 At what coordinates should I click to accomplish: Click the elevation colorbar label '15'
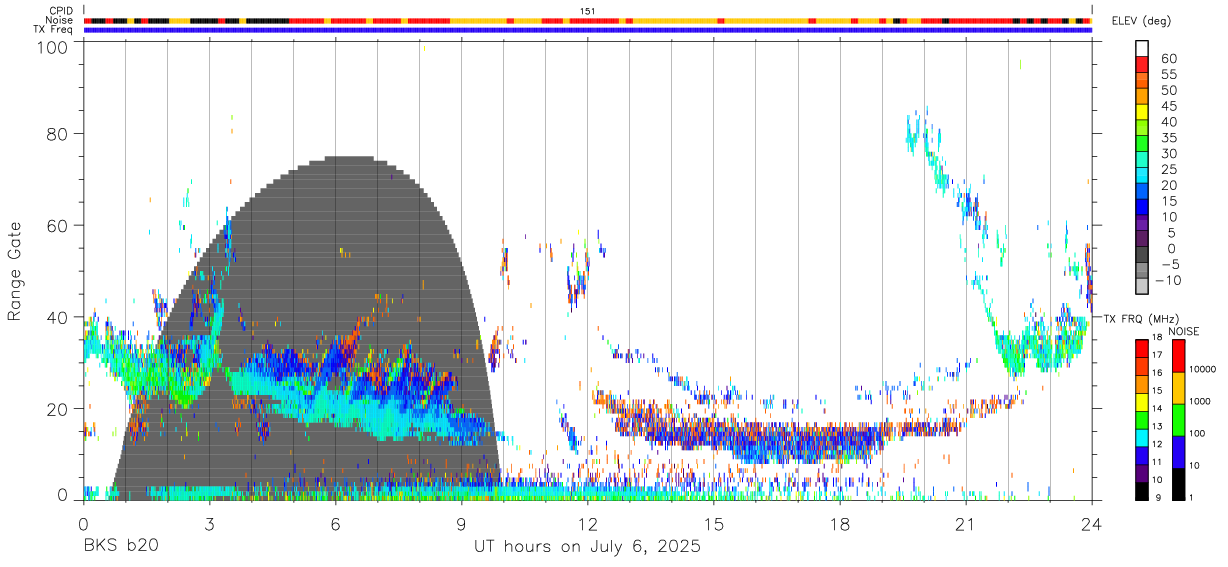1168,201
